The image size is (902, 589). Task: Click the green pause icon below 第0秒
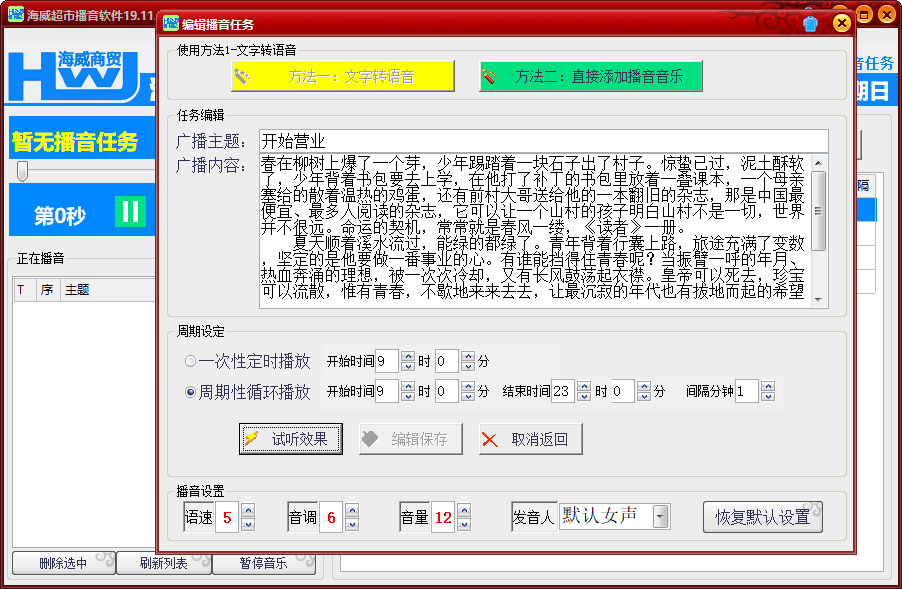click(x=131, y=212)
